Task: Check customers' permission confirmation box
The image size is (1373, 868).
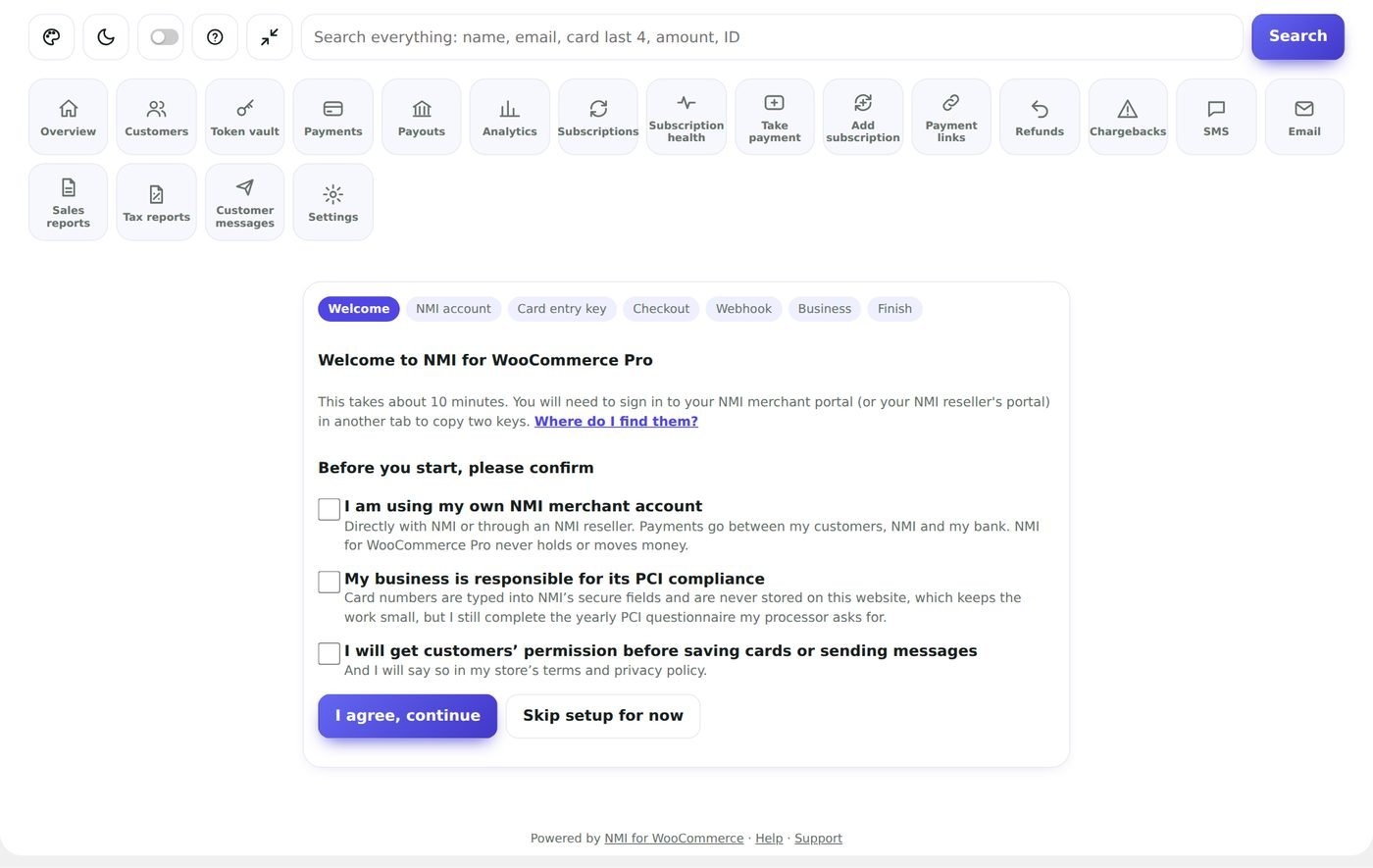Action: (x=330, y=653)
